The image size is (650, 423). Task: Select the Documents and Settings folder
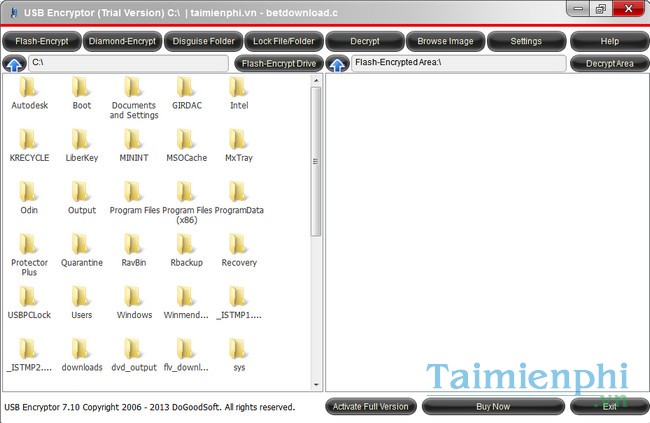(x=133, y=98)
